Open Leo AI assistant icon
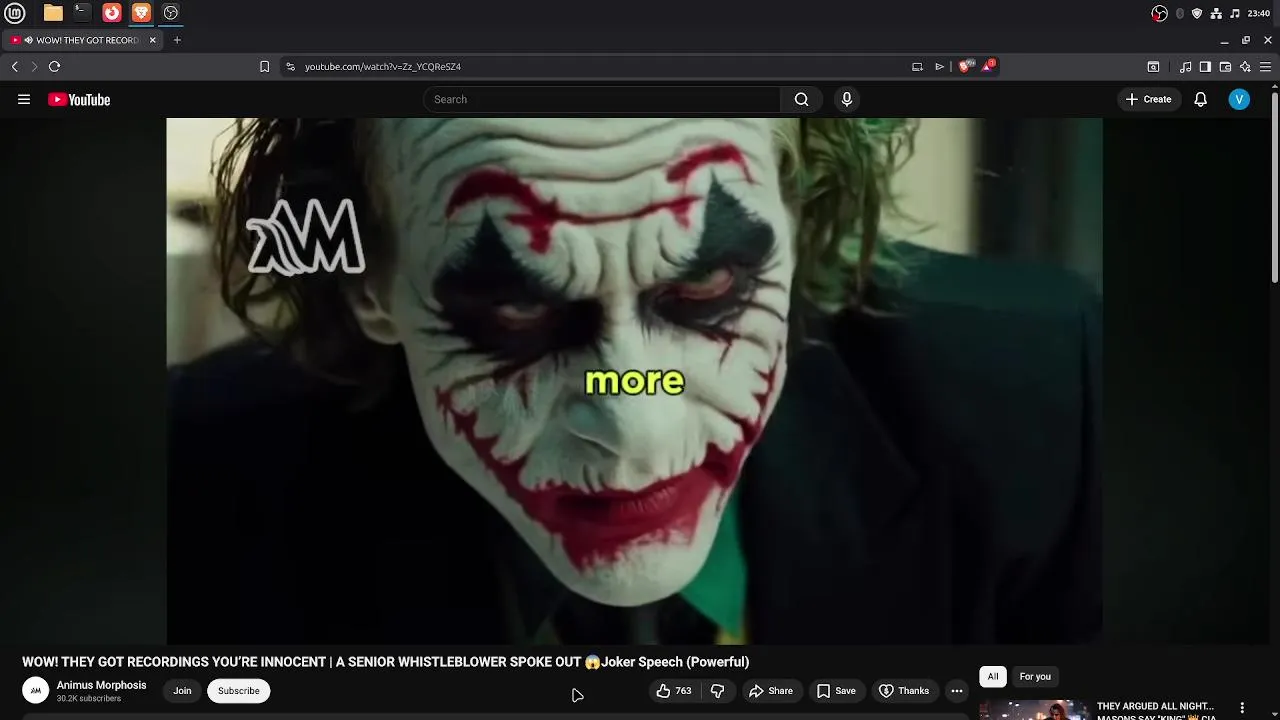The image size is (1280, 720). (x=1245, y=67)
